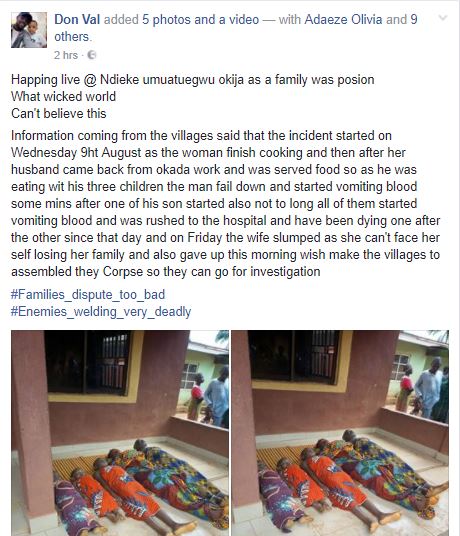Click the word 'others' after tagged names
Screen dimensions: 460x536
72,37
